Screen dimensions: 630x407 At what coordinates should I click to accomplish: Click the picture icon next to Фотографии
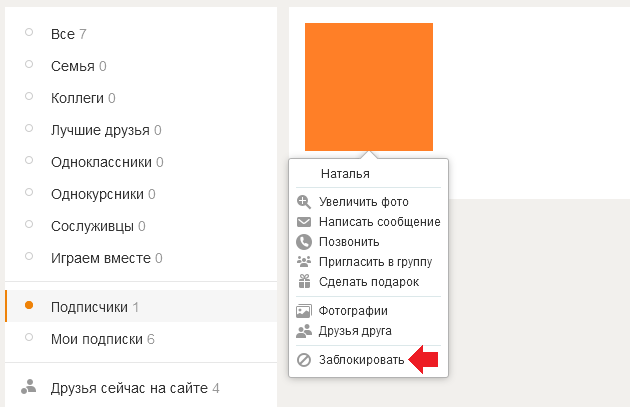pyautogui.click(x=304, y=311)
